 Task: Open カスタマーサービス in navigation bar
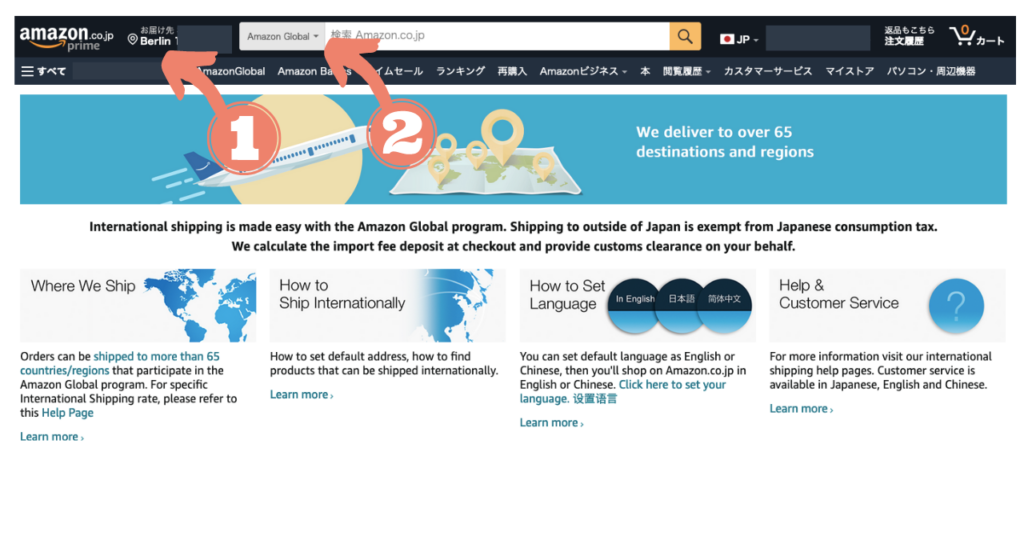pos(768,71)
